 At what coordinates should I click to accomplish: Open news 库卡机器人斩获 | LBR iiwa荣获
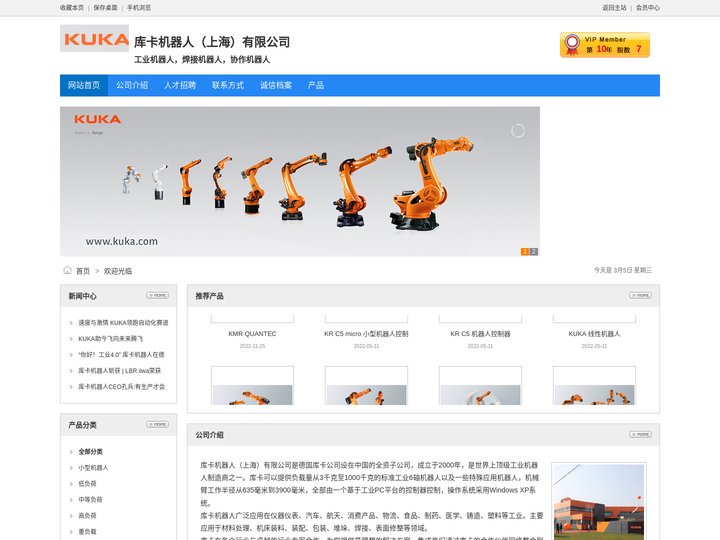pyautogui.click(x=119, y=371)
